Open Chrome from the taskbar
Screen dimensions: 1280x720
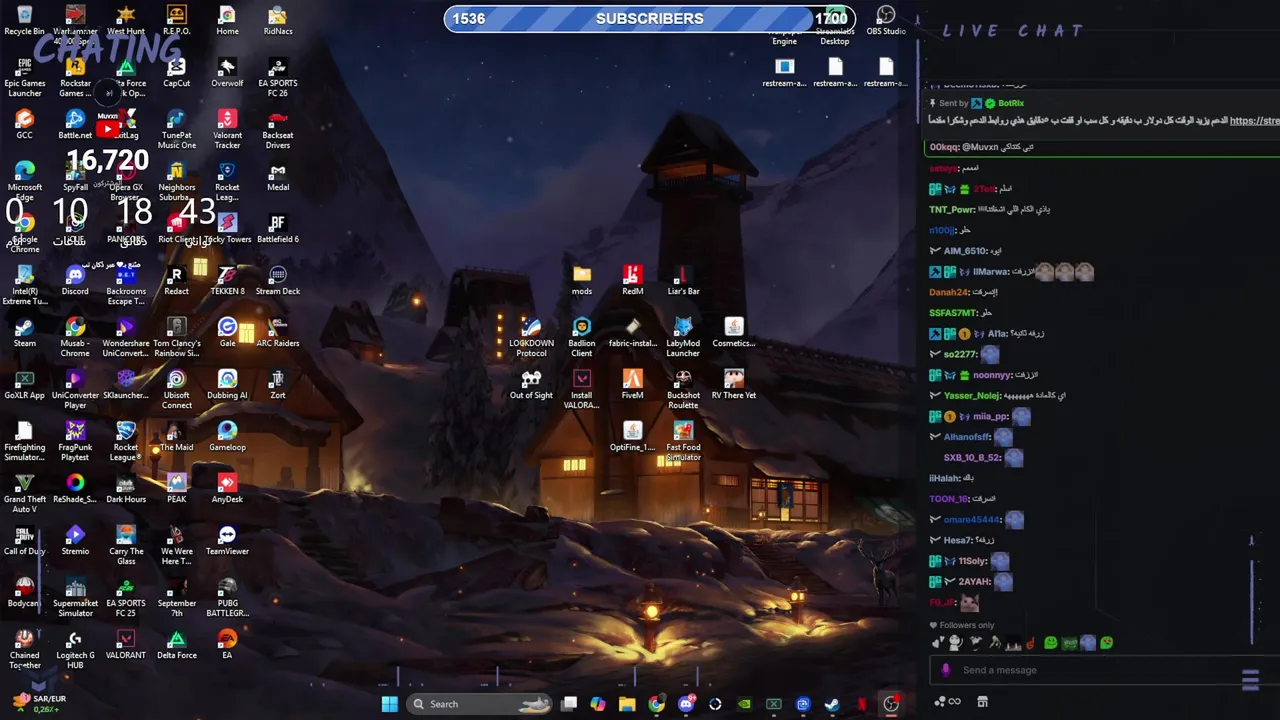656,704
